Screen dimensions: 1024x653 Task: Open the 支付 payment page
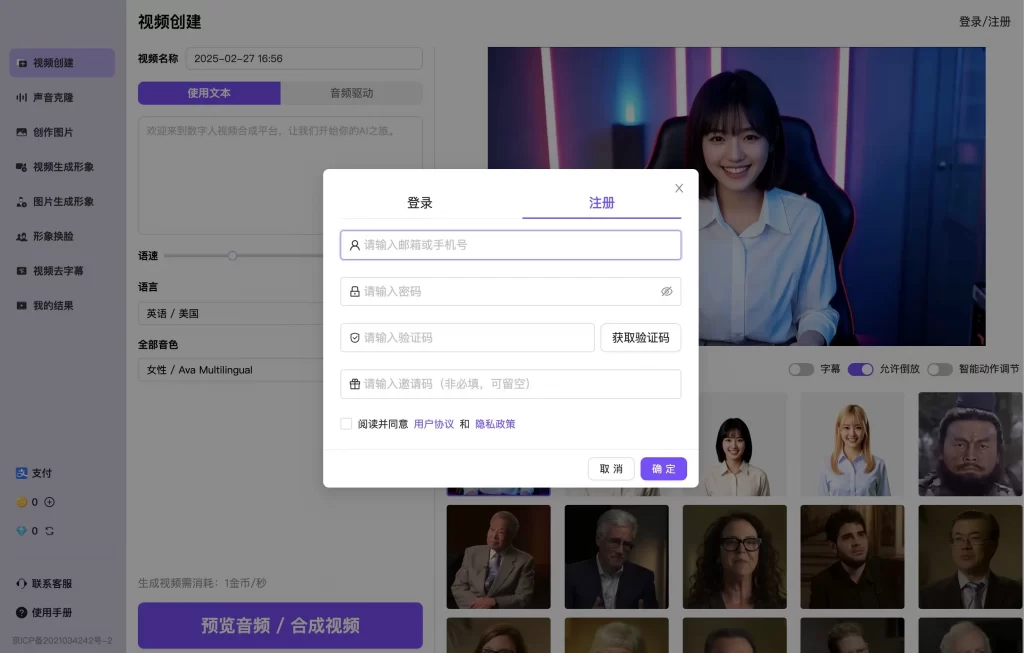pyautogui.click(x=34, y=473)
